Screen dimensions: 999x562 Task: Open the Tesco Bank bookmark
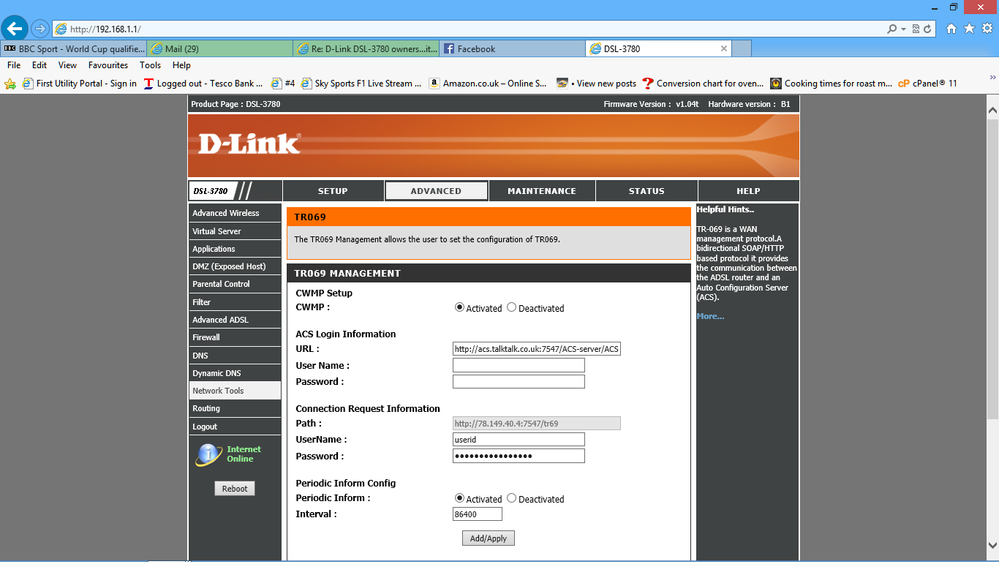203,83
